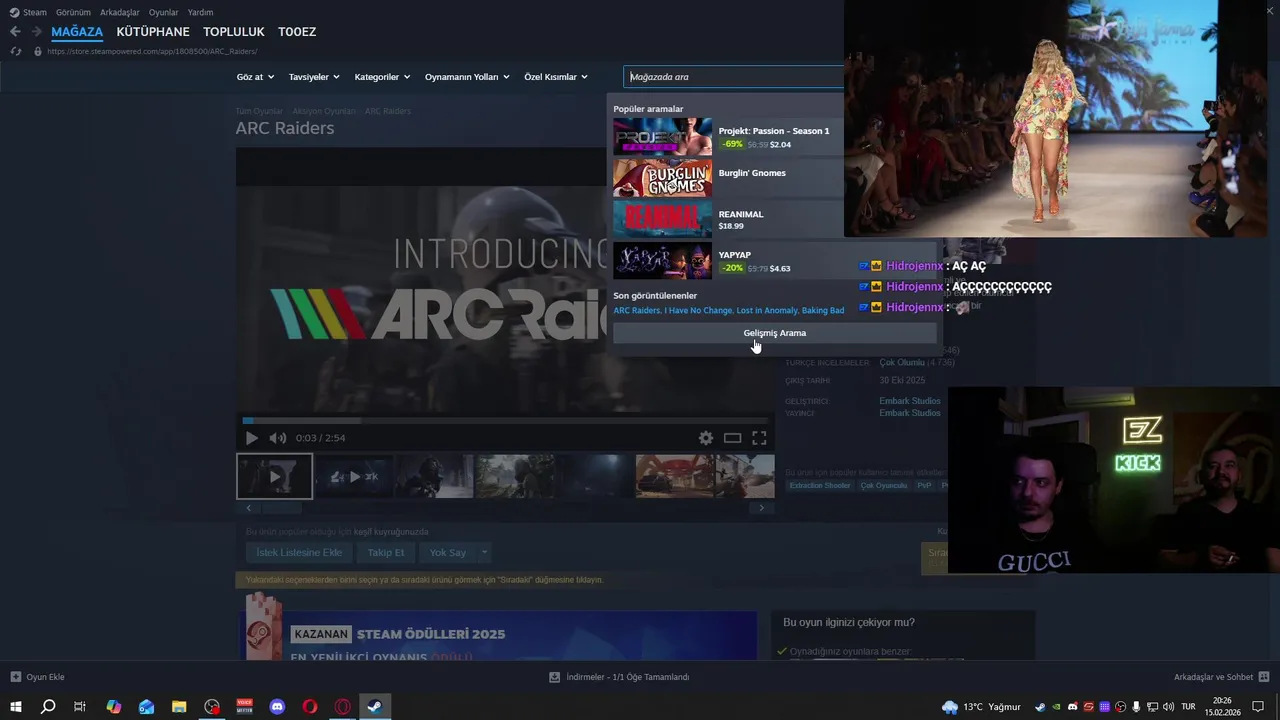Screen dimensions: 1280x720
Task: Reload the store page with refresh icon
Action: click(15, 51)
